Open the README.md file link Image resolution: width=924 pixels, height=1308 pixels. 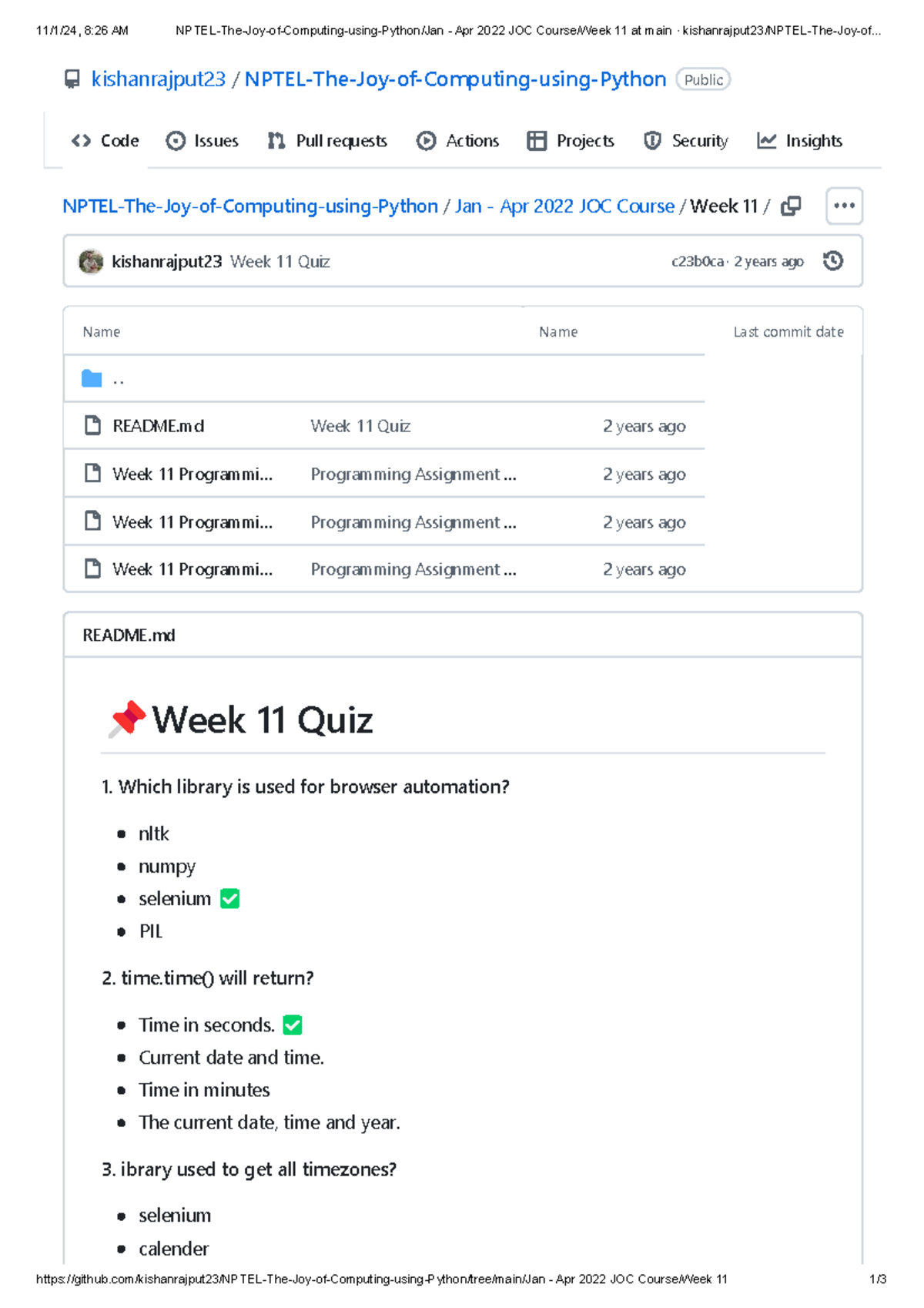point(159,426)
